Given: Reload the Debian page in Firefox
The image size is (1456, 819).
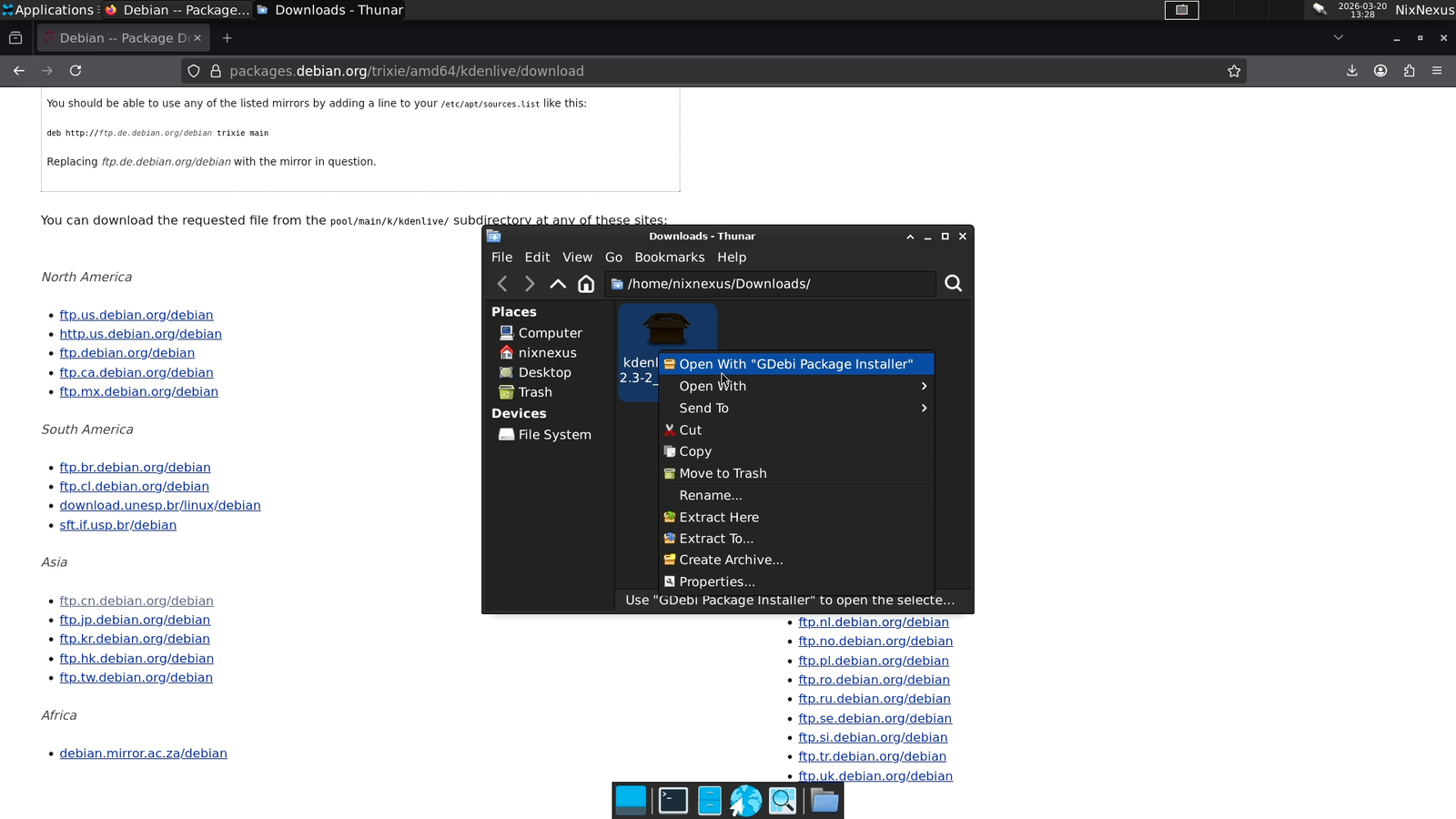Looking at the screenshot, I should [x=76, y=71].
